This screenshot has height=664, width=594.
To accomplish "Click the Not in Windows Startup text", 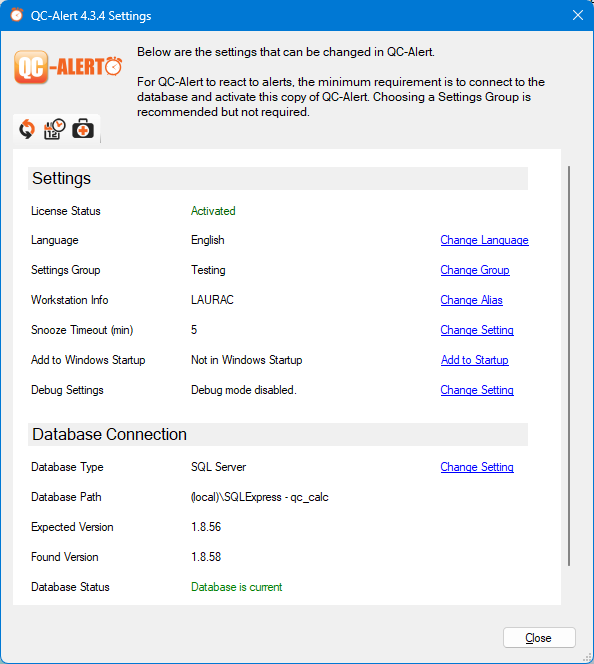I will [x=246, y=360].
